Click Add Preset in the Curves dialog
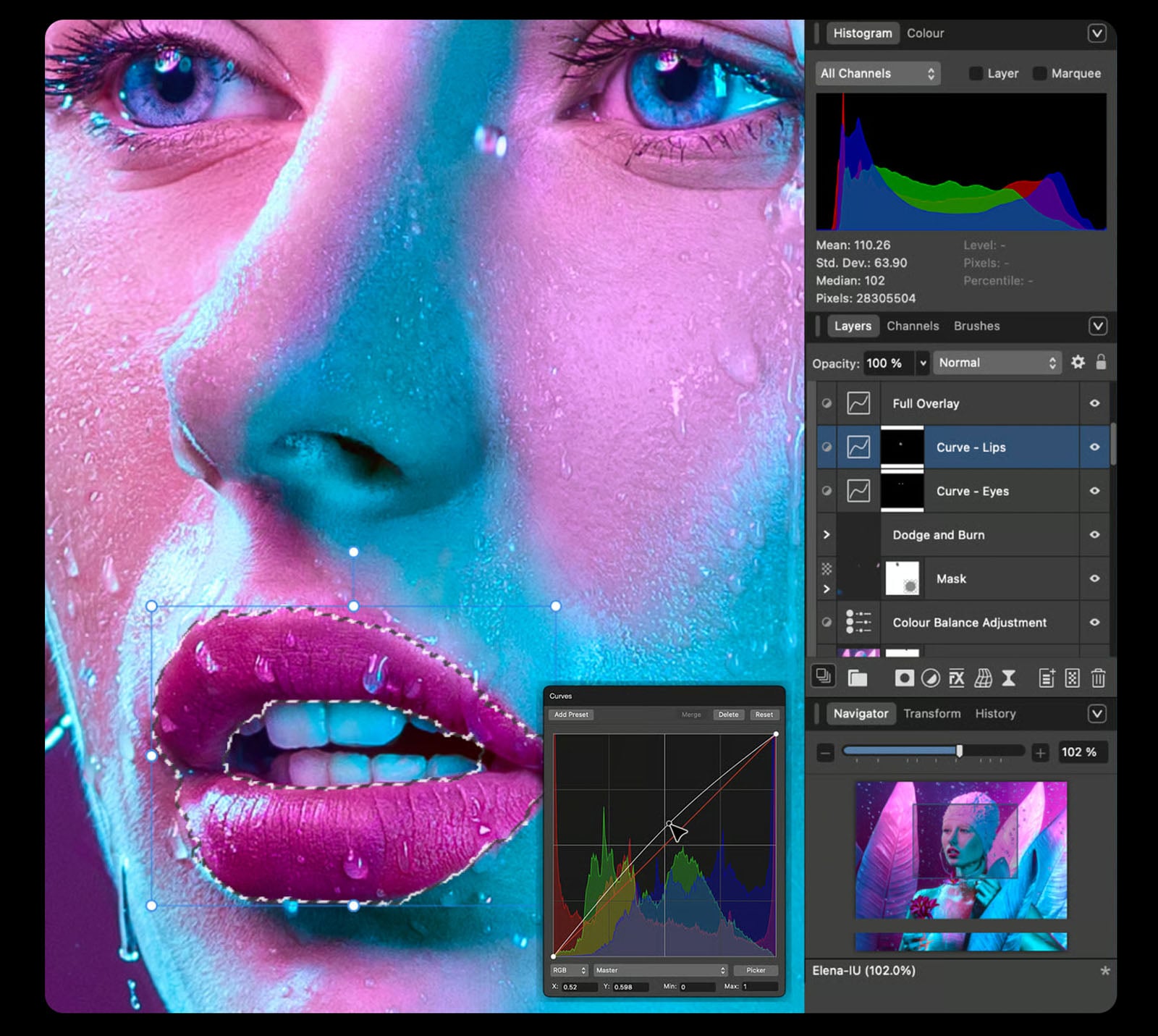This screenshot has height=1036, width=1158. click(571, 715)
